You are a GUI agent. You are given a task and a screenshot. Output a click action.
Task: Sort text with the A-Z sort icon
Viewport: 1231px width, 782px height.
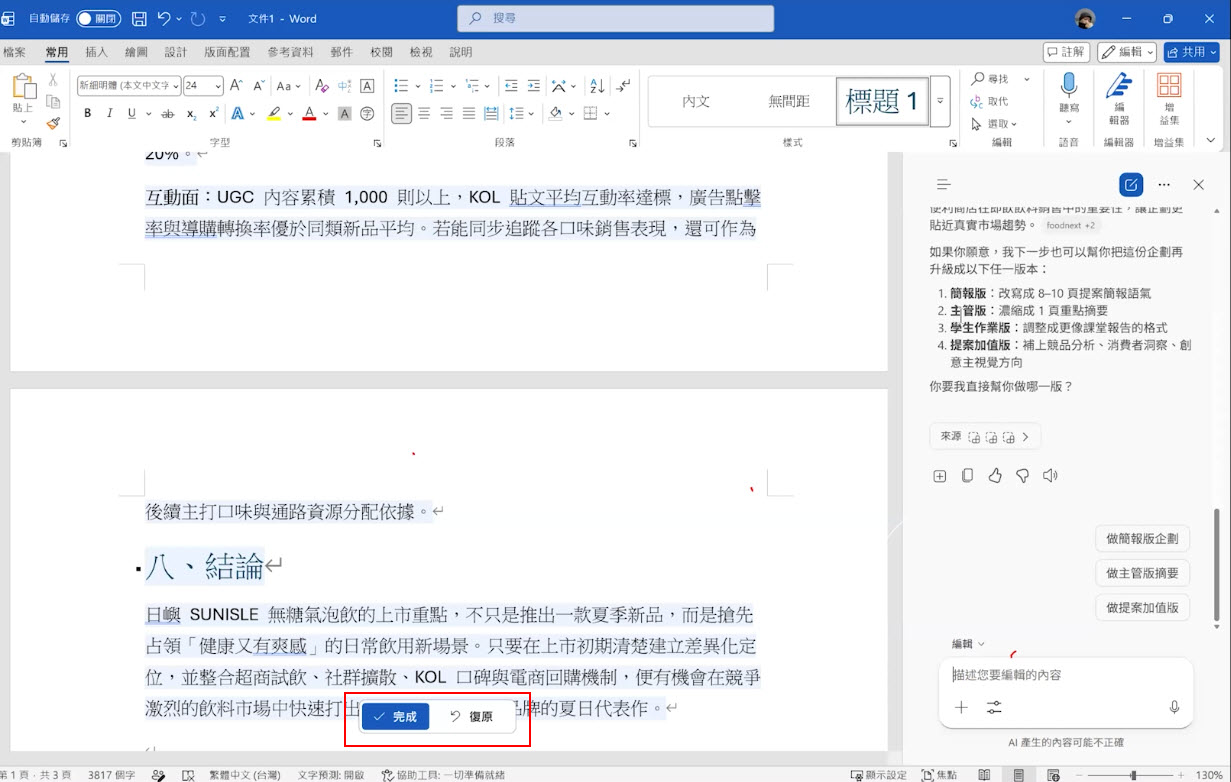click(x=597, y=86)
